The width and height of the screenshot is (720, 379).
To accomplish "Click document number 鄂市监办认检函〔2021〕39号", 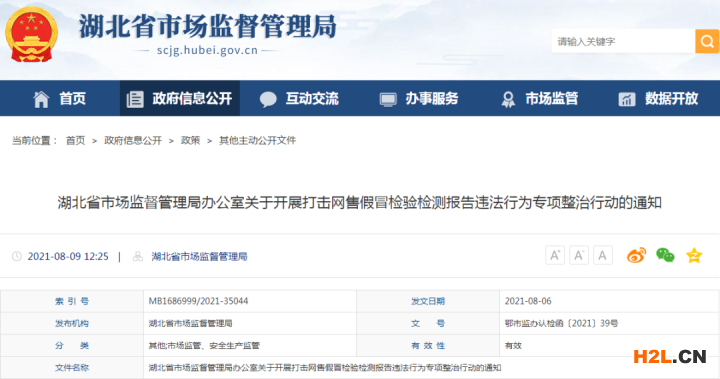I will [561, 323].
